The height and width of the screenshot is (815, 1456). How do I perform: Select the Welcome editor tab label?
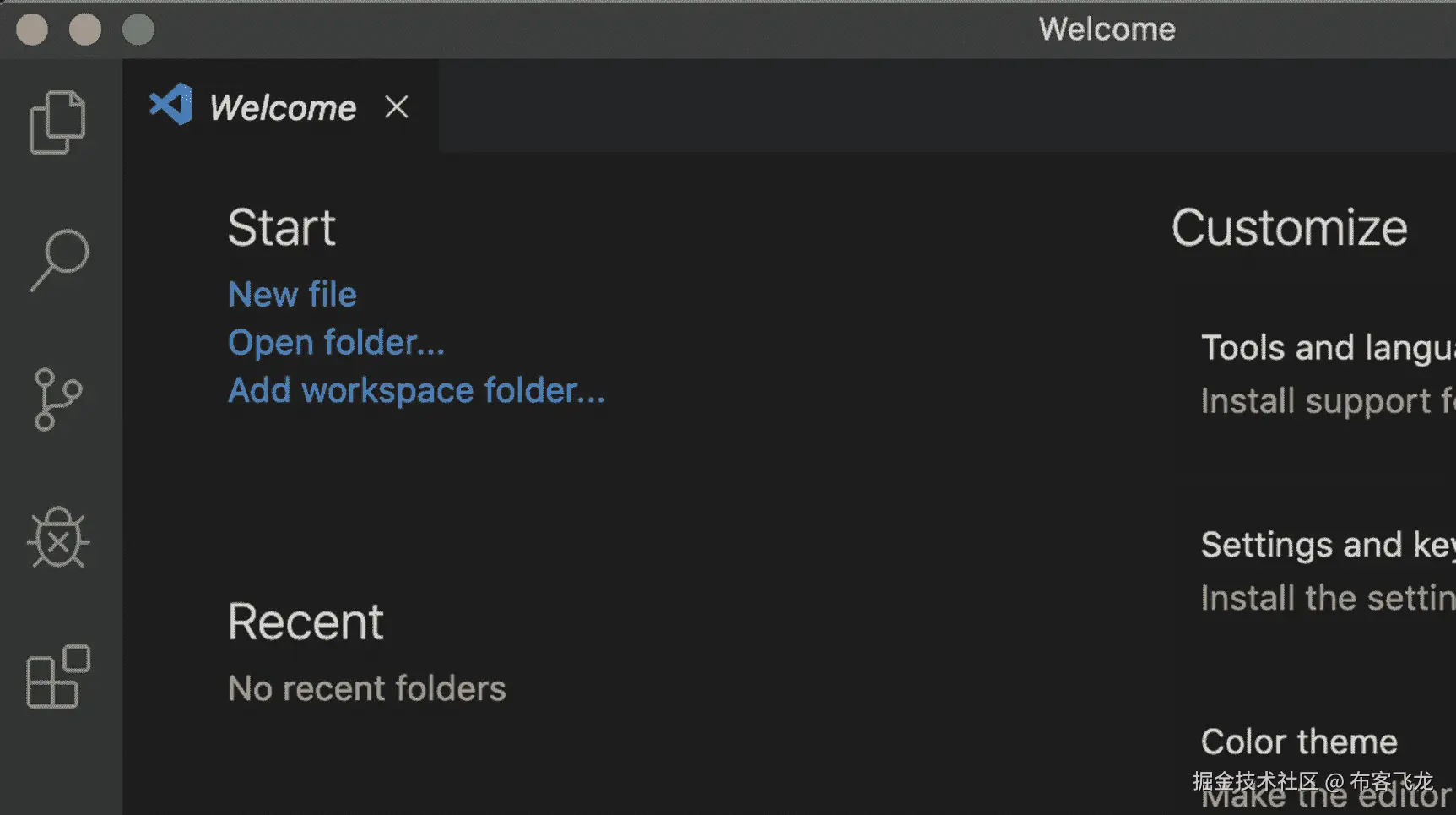(x=283, y=108)
